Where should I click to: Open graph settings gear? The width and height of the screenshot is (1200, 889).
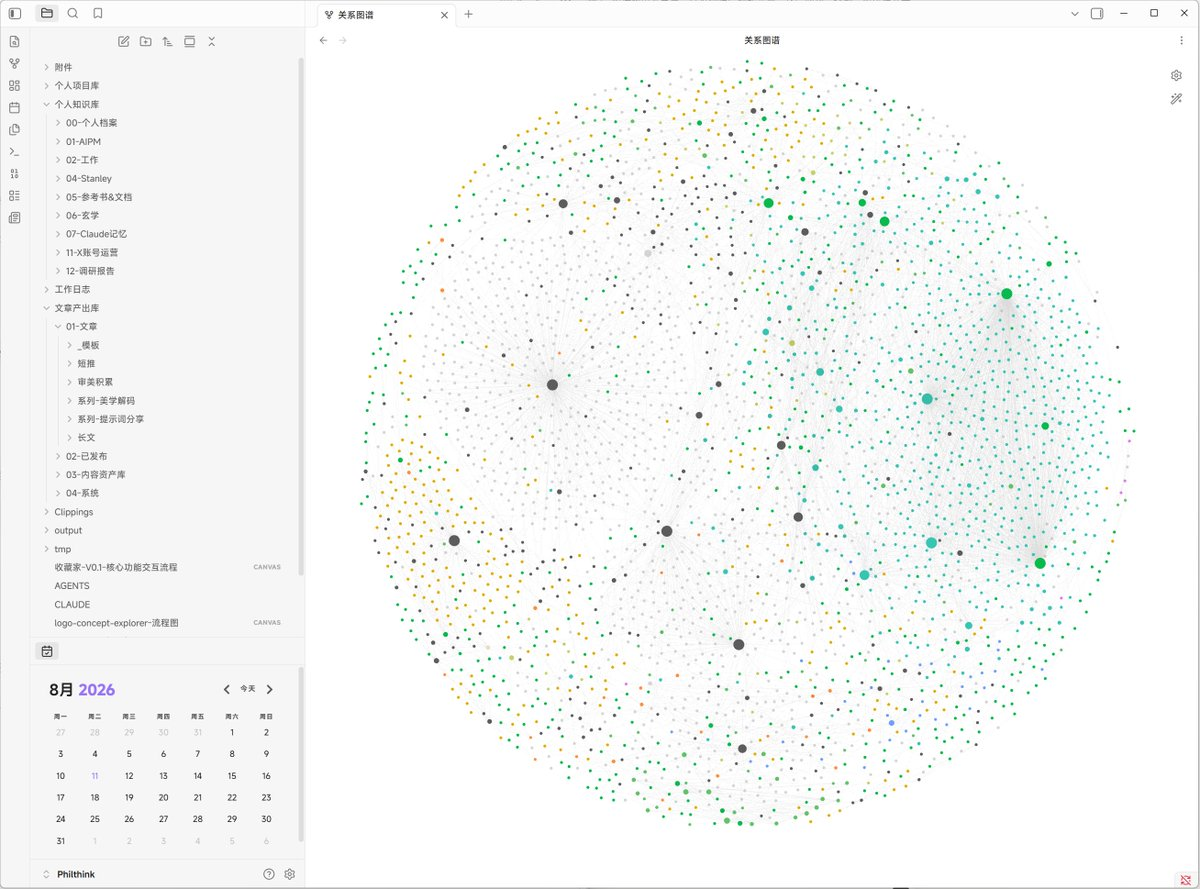click(x=1177, y=76)
